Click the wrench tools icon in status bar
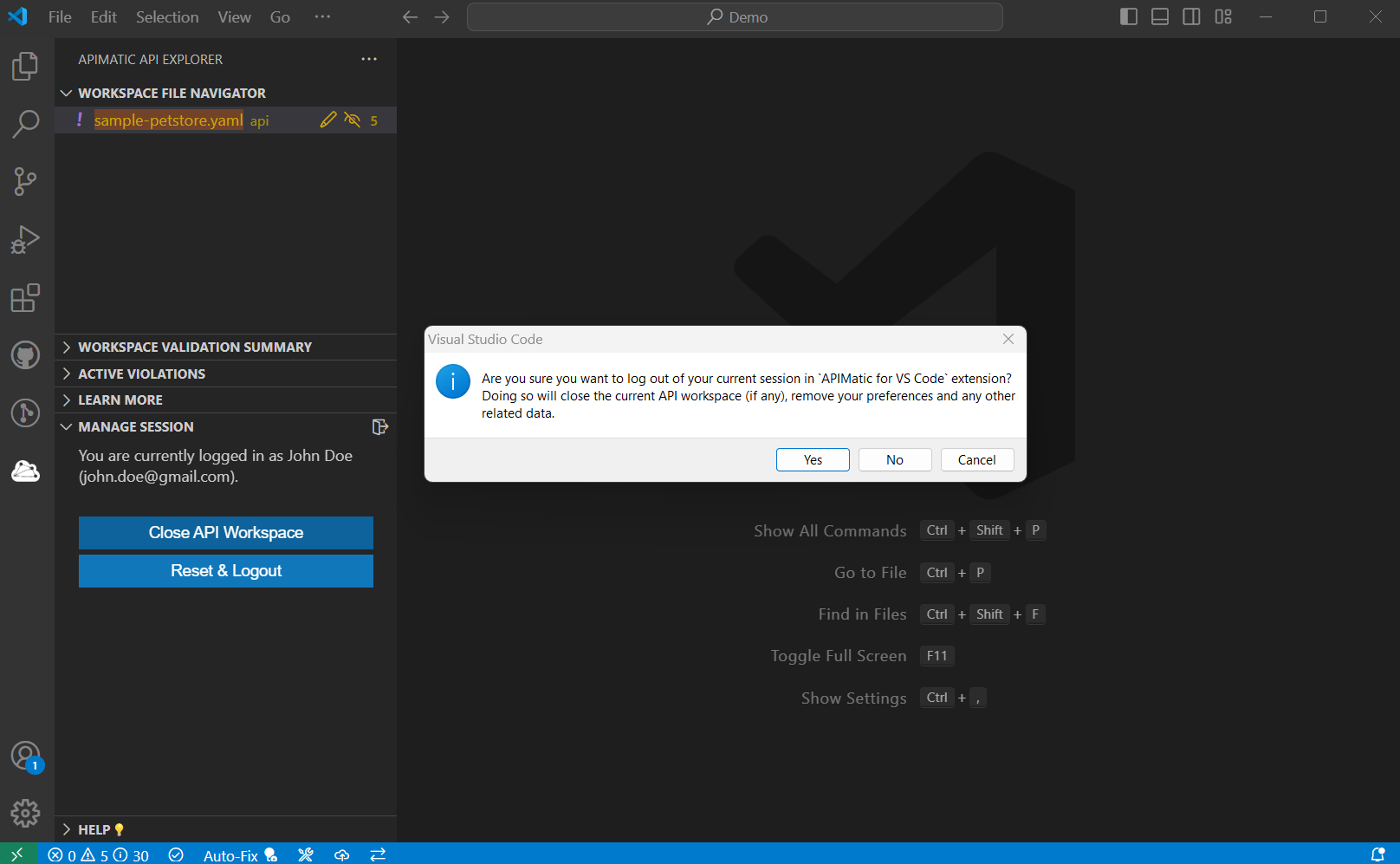Image resolution: width=1400 pixels, height=864 pixels. (305, 855)
